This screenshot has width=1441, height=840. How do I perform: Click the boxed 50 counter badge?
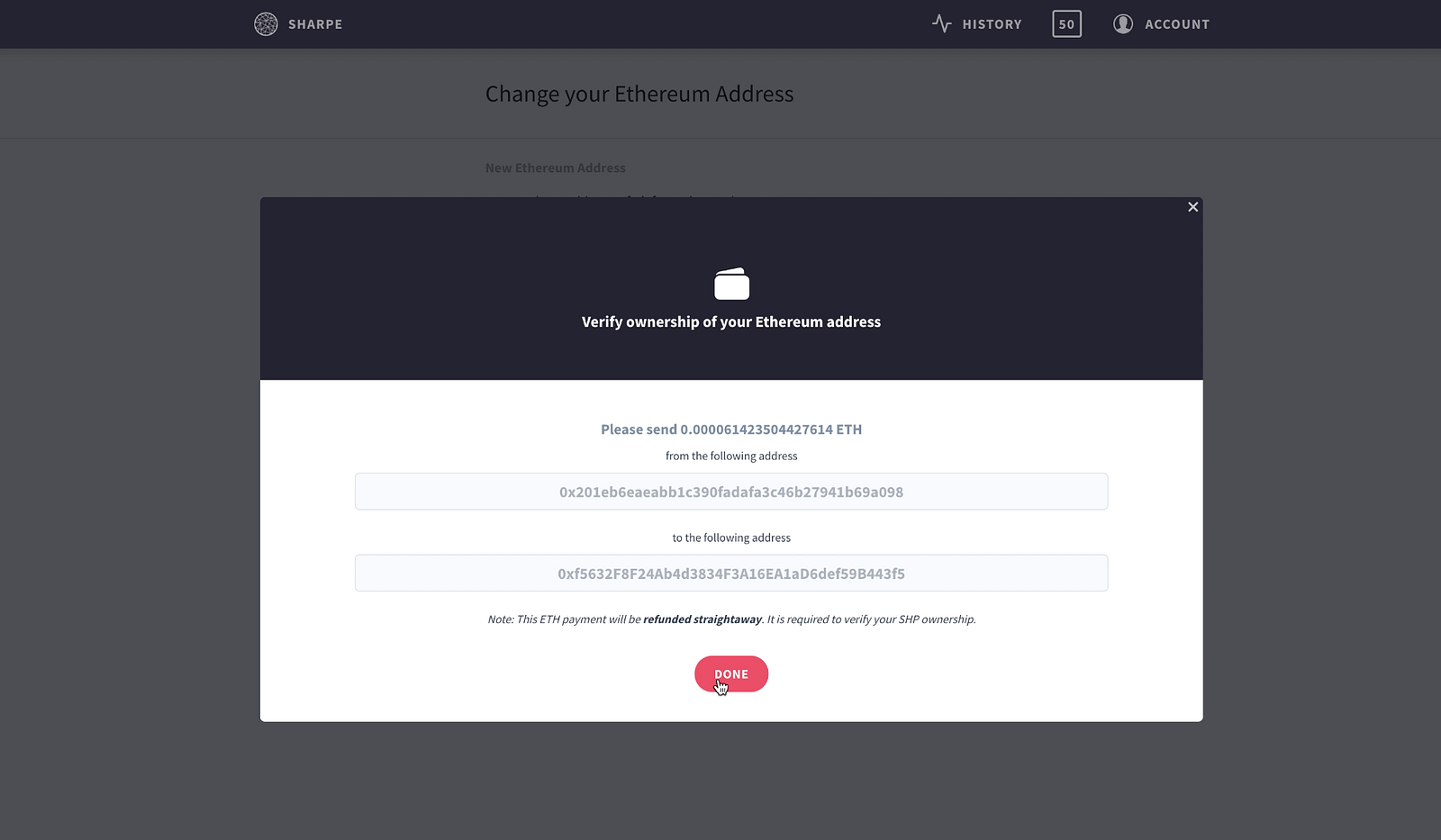[x=1066, y=24]
